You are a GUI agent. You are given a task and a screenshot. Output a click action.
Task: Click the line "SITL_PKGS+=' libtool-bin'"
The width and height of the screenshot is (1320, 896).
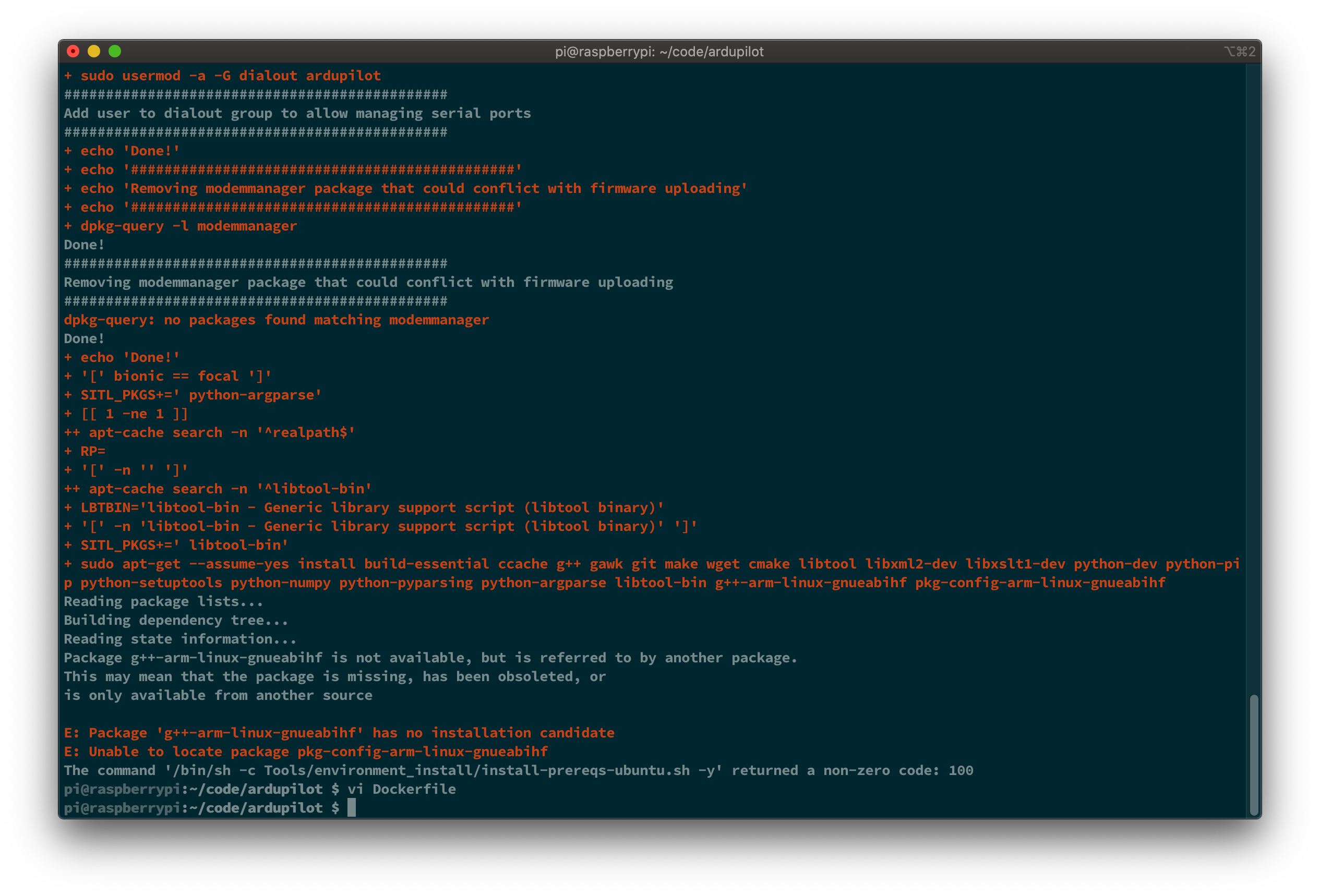coord(176,545)
